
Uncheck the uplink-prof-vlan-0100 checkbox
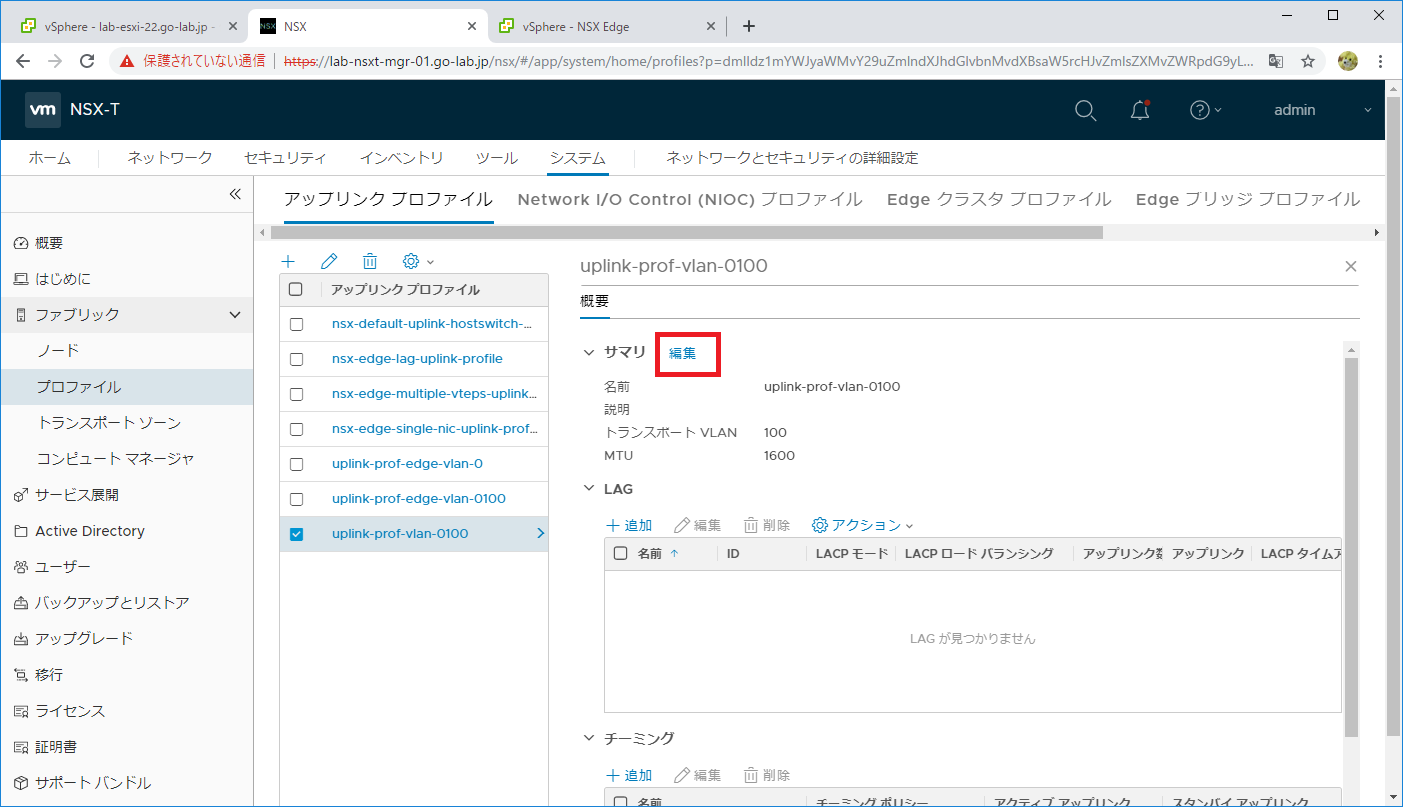click(x=296, y=534)
